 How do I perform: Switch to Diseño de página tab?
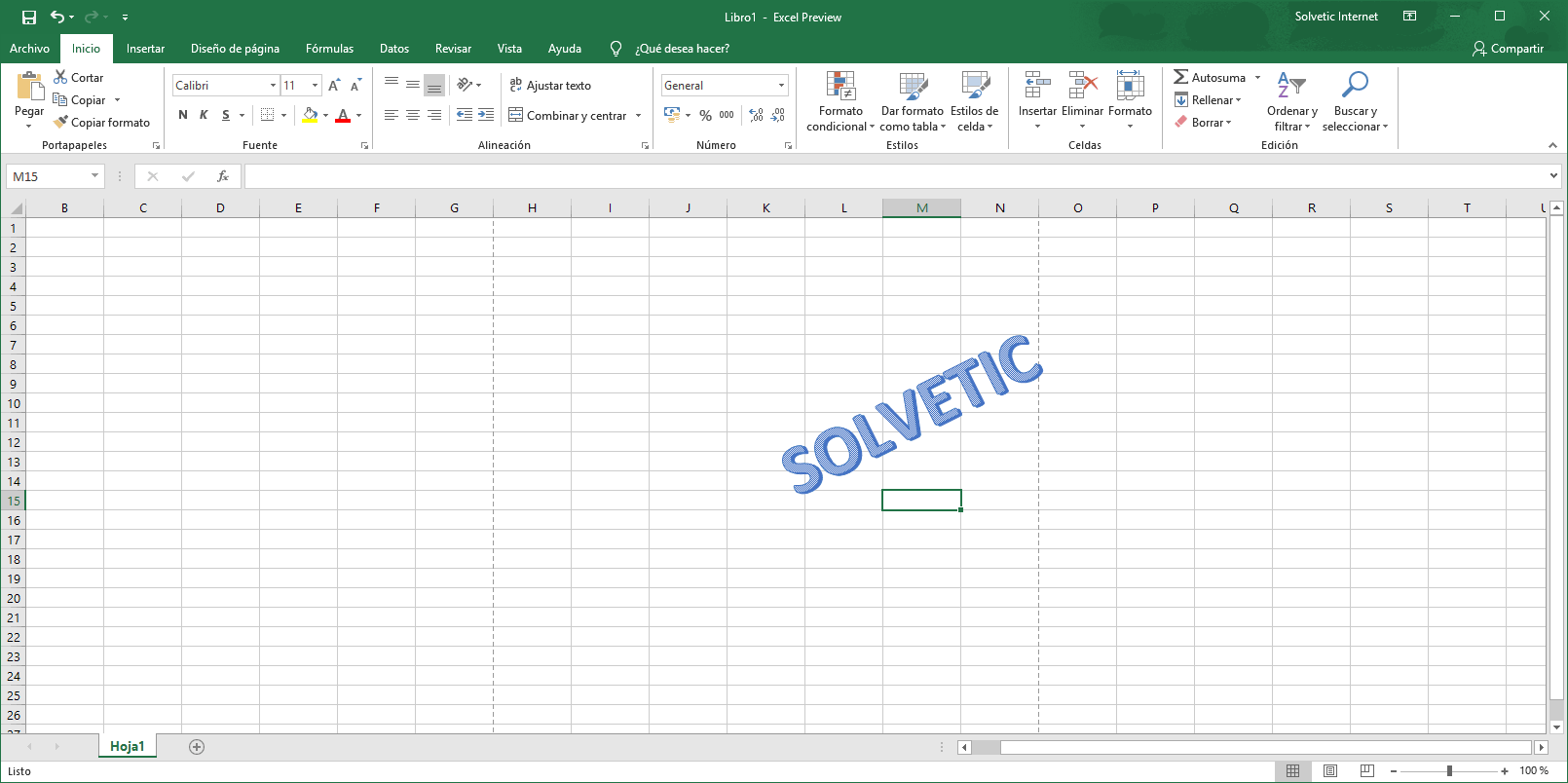tap(235, 49)
